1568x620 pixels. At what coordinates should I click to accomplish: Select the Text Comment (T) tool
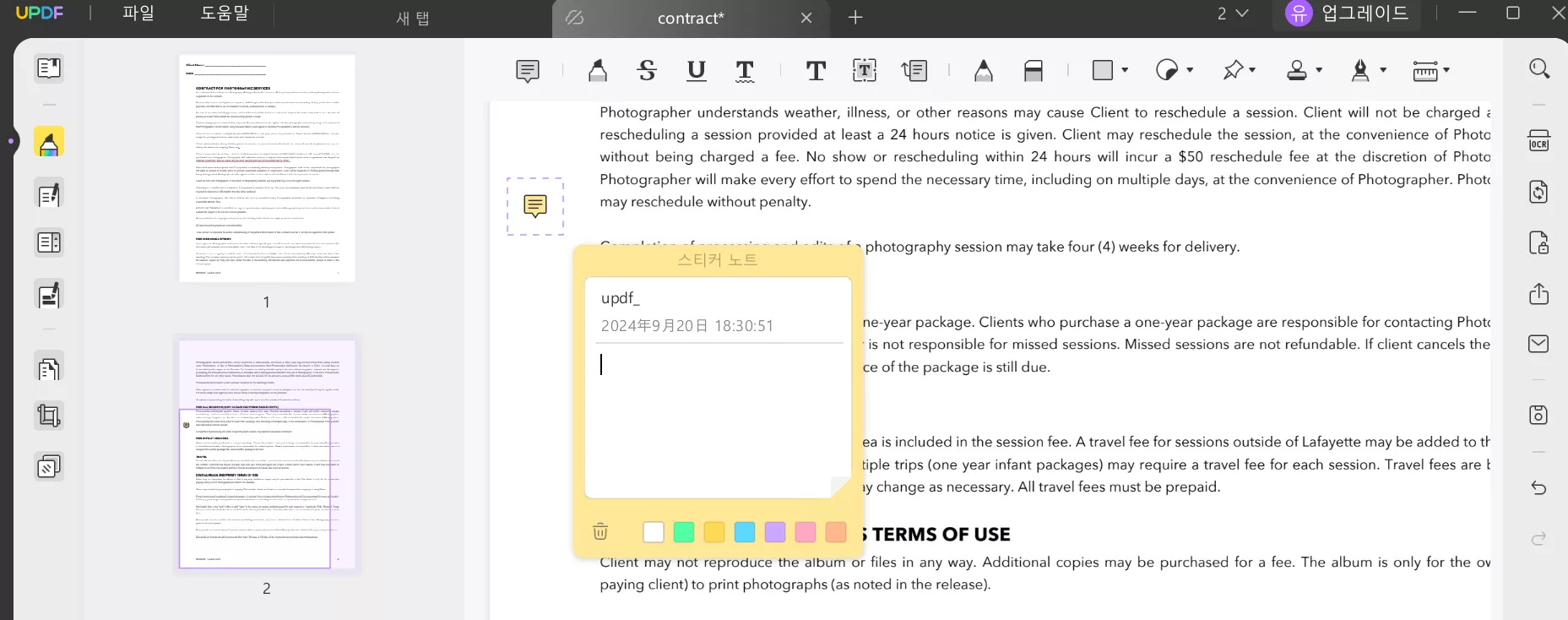pos(816,71)
